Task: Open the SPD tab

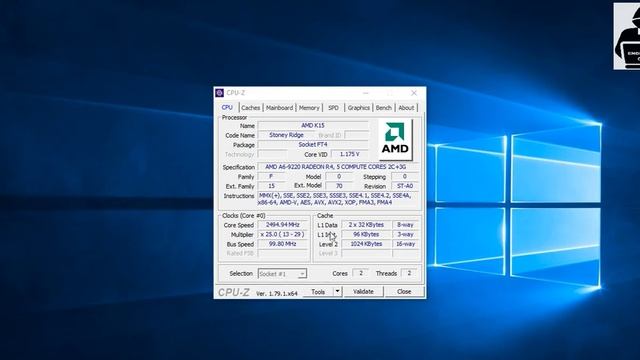Action: click(333, 108)
